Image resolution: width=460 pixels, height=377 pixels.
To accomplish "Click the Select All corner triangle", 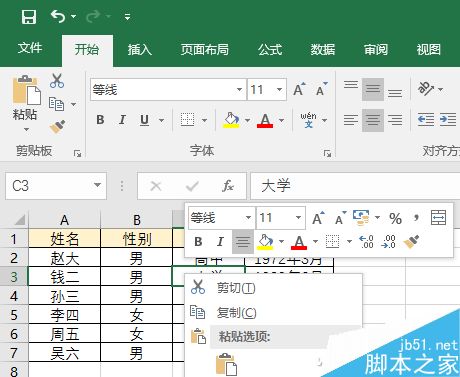I will click(20, 220).
